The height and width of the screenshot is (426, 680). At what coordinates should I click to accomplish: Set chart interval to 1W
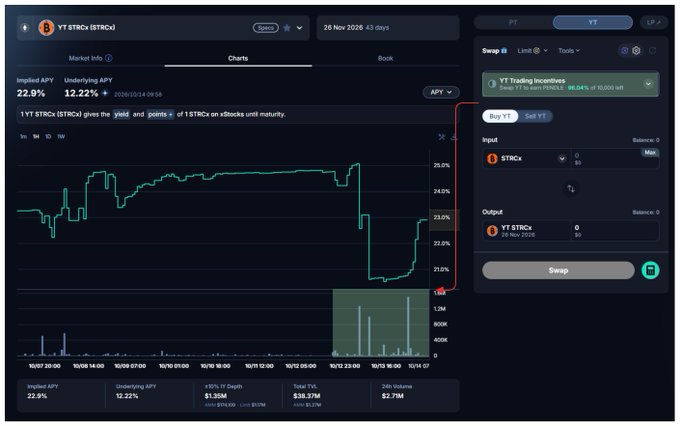click(x=61, y=137)
